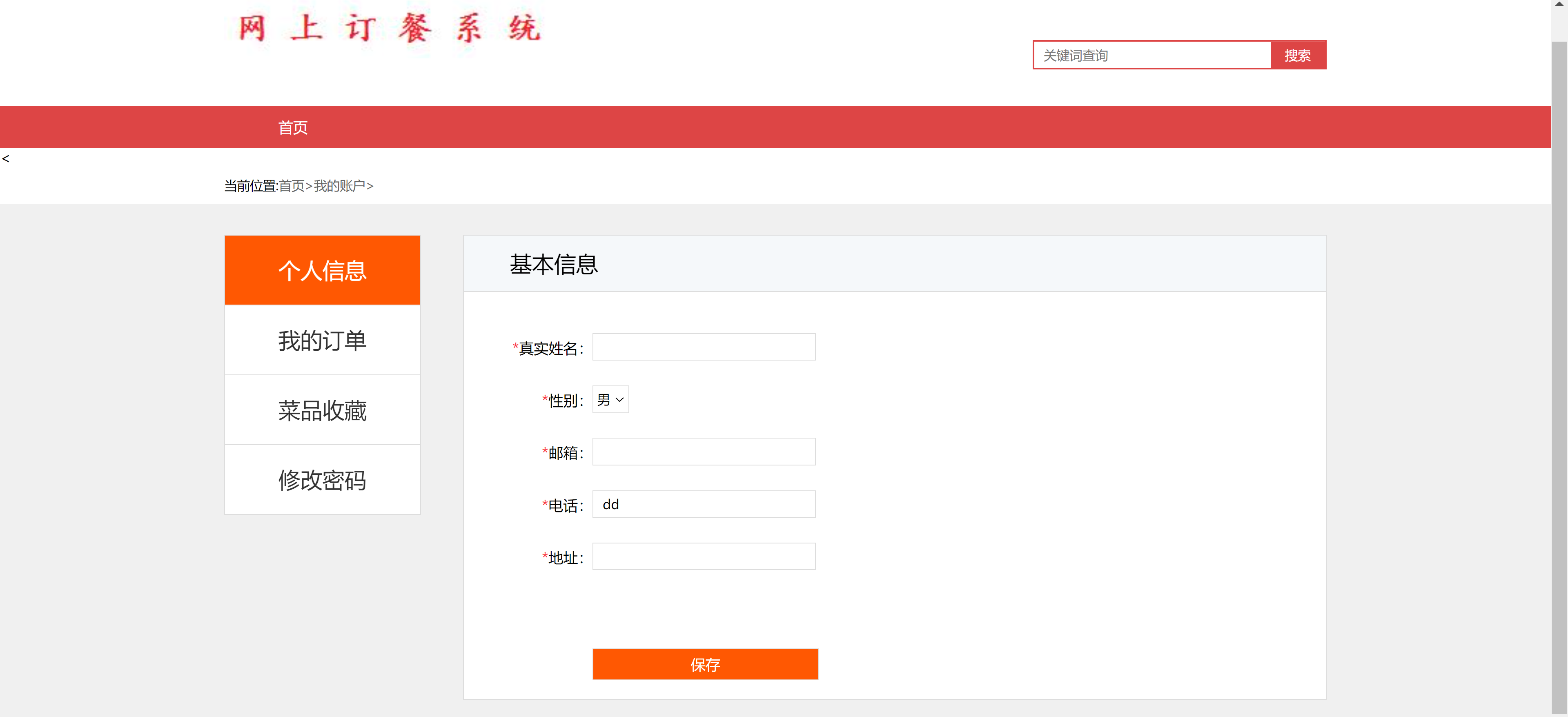Select 个人信息 in the sidebar
This screenshot has height=717, width=1568.
(322, 269)
